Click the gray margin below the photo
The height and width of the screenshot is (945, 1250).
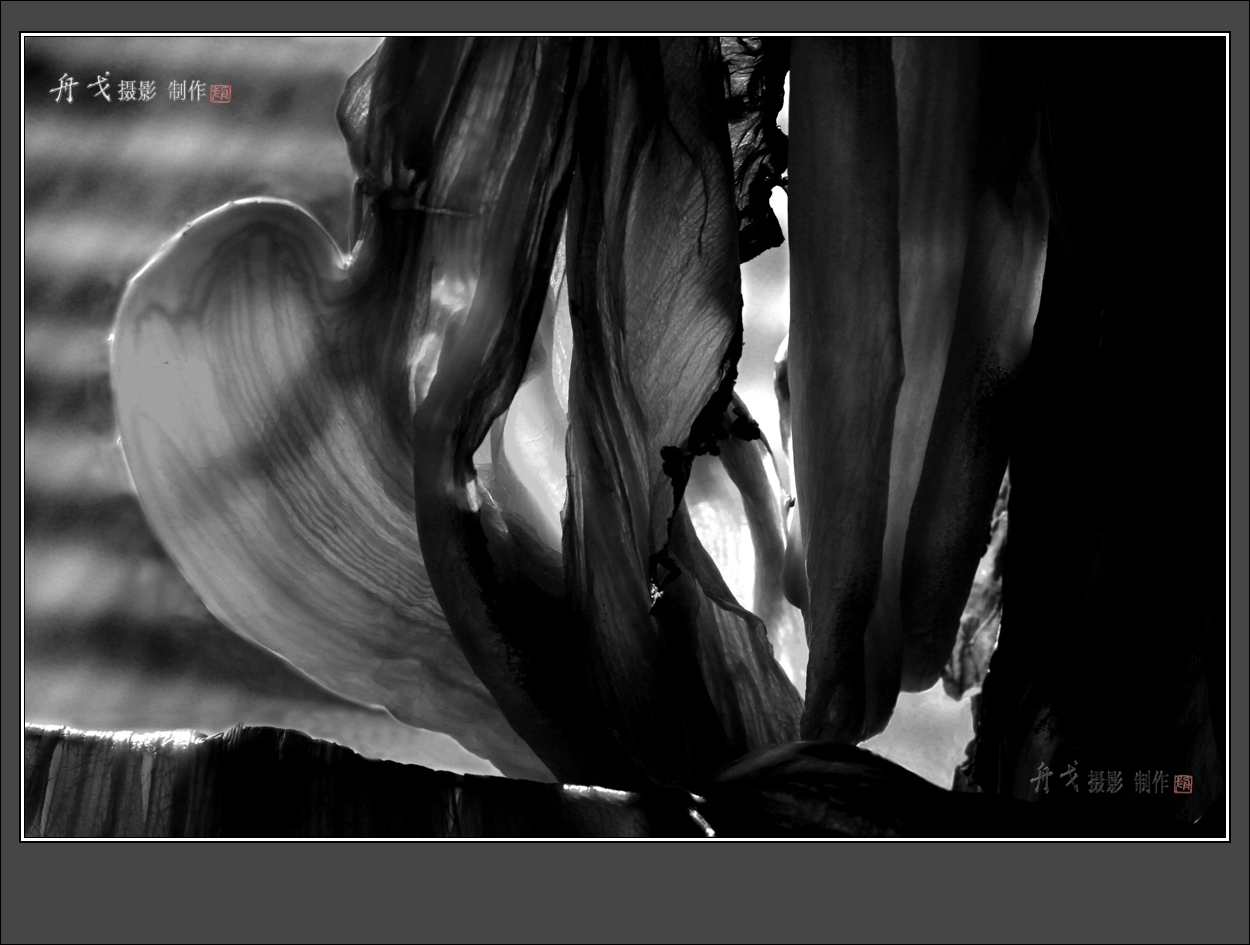click(625, 892)
